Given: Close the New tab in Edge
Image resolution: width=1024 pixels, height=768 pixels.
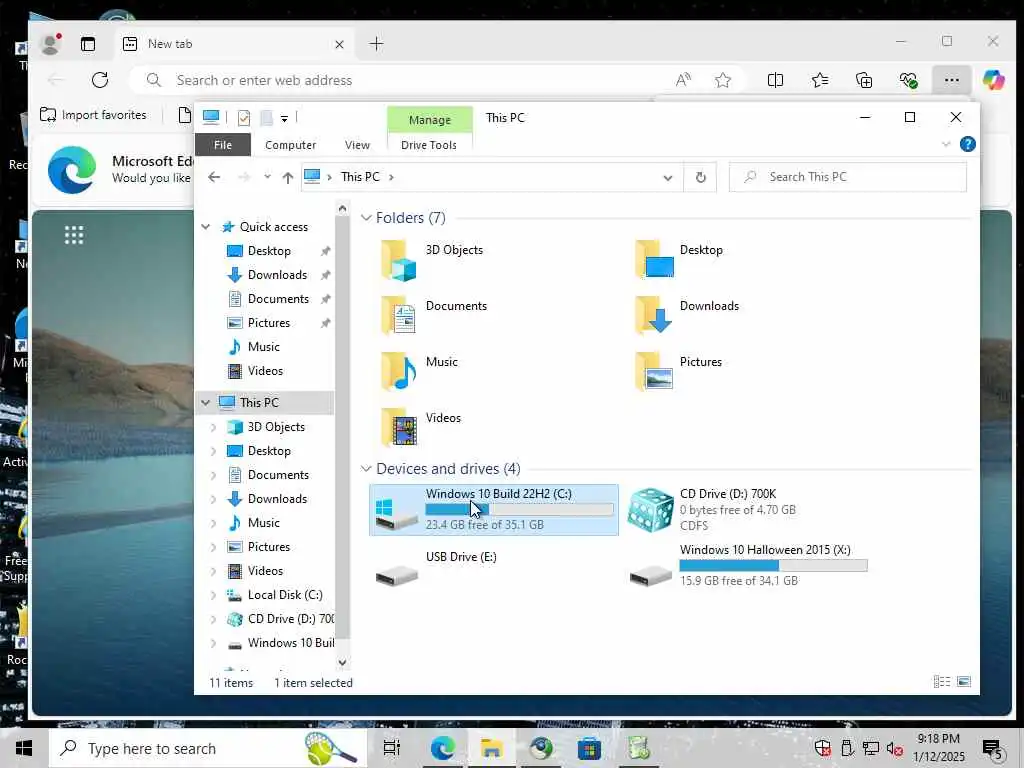Looking at the screenshot, I should pos(339,44).
